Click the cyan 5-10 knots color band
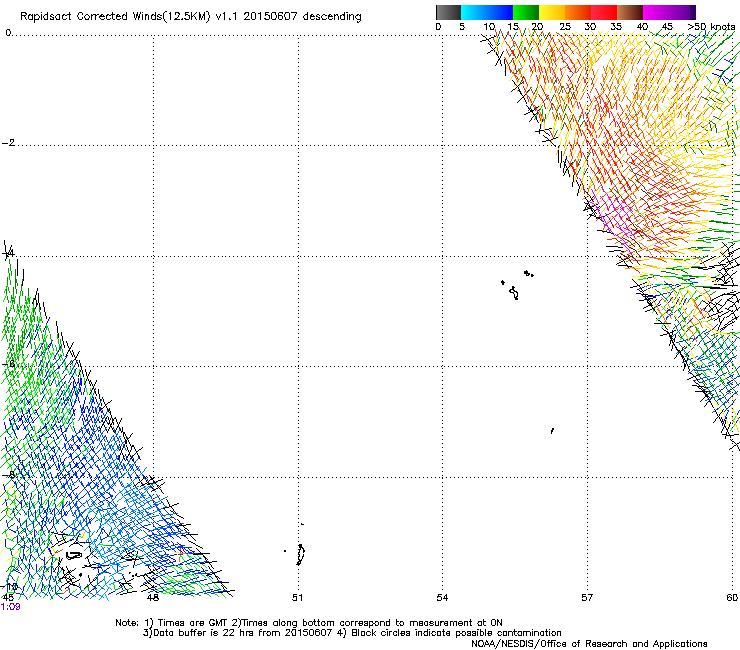The width and height of the screenshot is (740, 650). pos(474,12)
